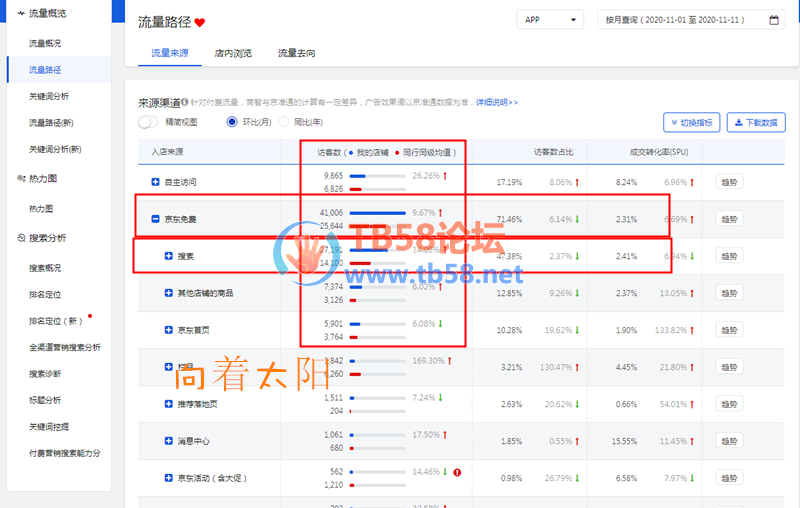Open 搜索概况 in the sidebar
The image size is (800, 508).
click(x=45, y=268)
